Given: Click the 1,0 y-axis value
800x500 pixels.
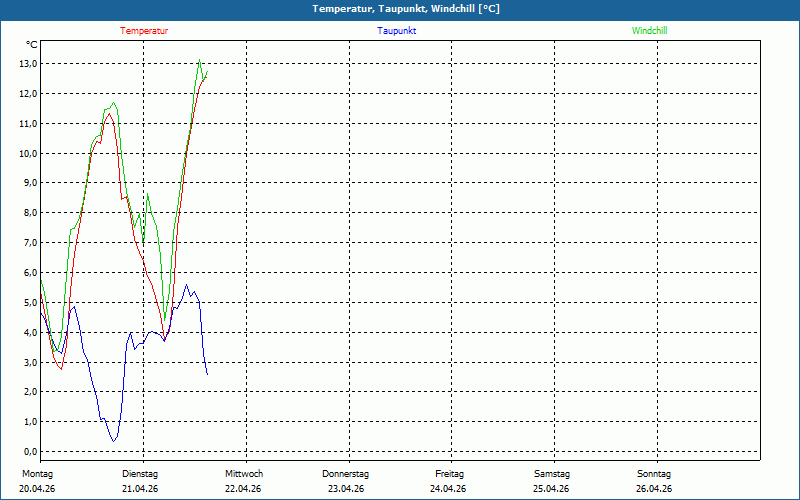Looking at the screenshot, I should (30, 421).
